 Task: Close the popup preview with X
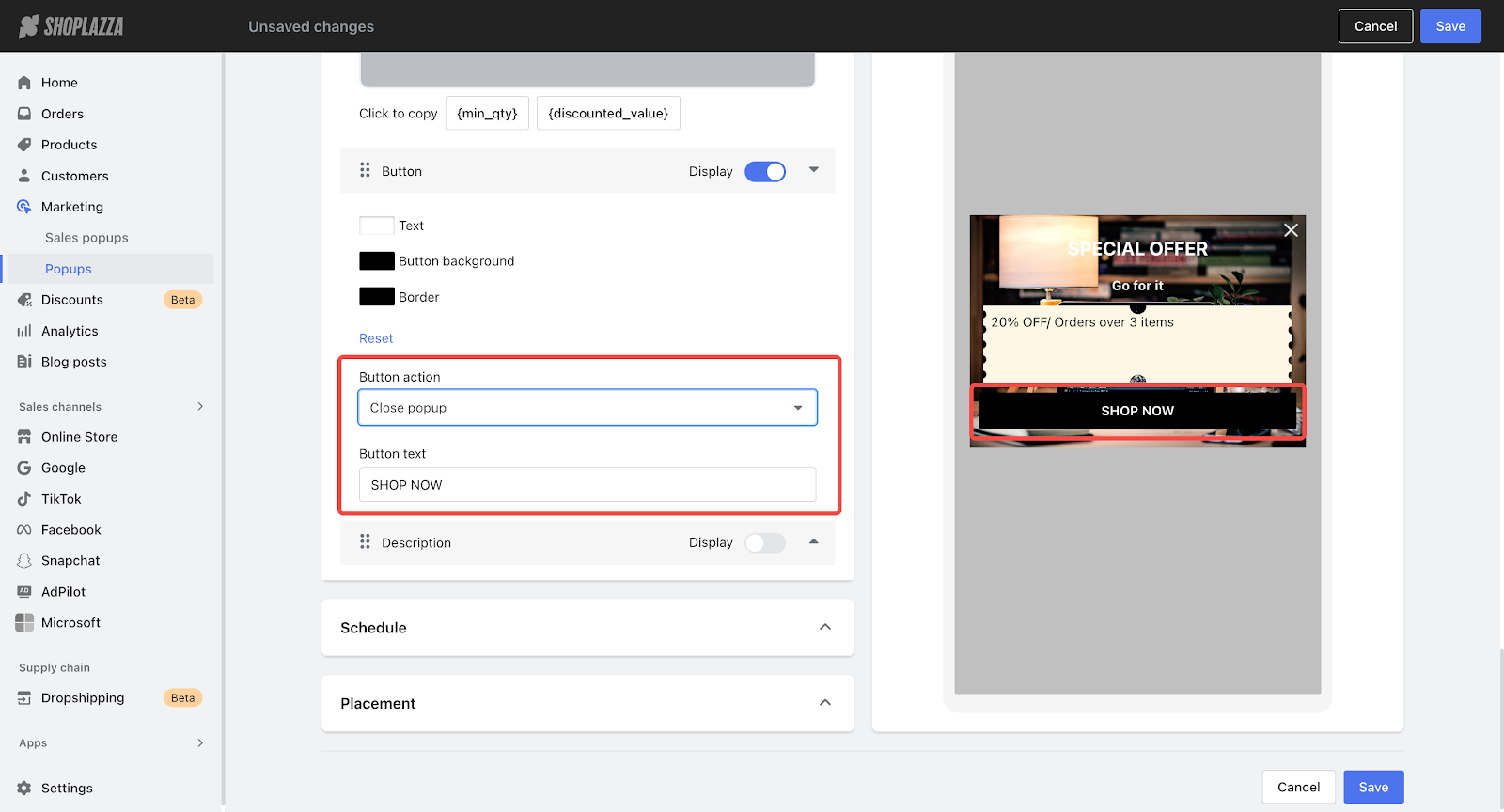pos(1291,230)
